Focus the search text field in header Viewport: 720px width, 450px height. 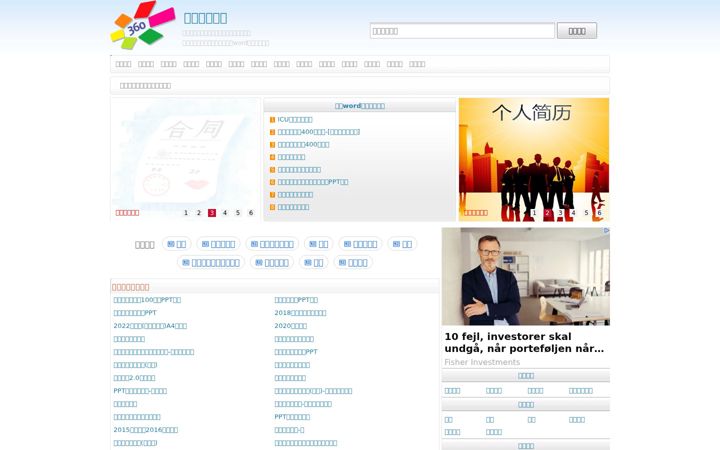462,31
